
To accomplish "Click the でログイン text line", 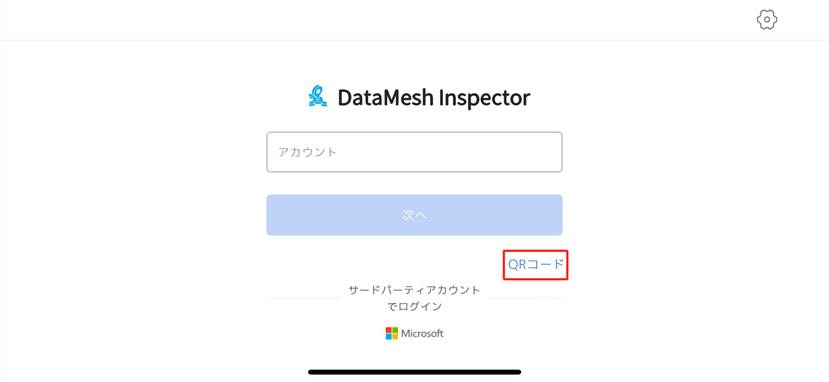I will click(414, 306).
